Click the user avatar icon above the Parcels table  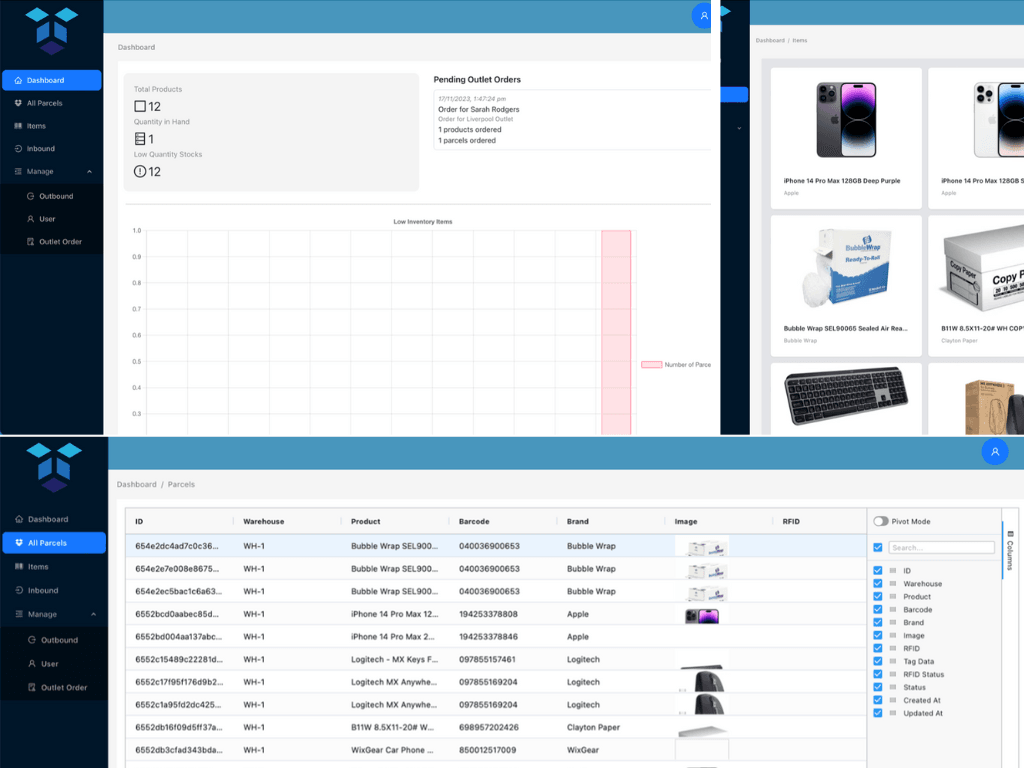pyautogui.click(x=994, y=452)
